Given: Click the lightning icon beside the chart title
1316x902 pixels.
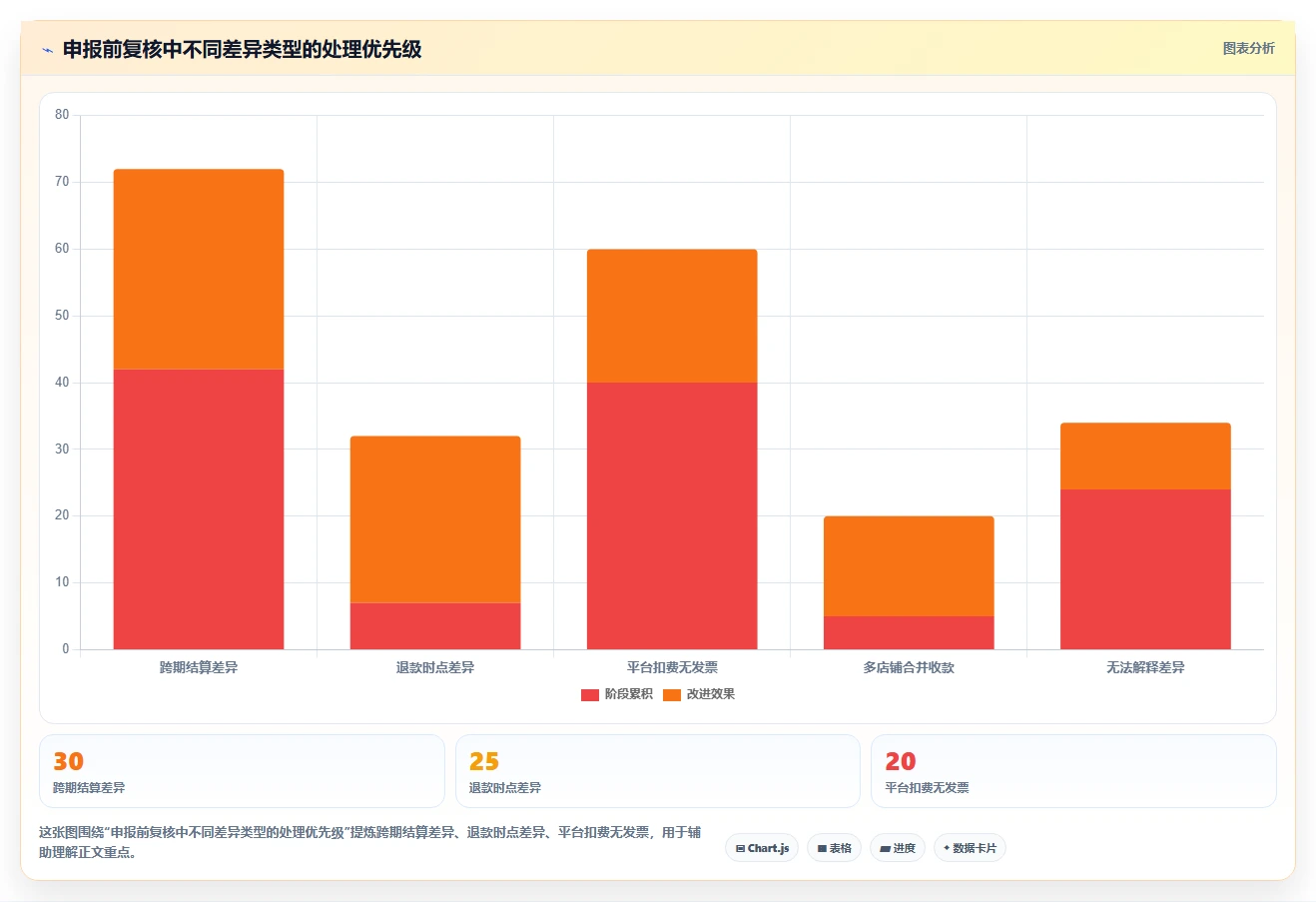Looking at the screenshot, I should 47,50.
